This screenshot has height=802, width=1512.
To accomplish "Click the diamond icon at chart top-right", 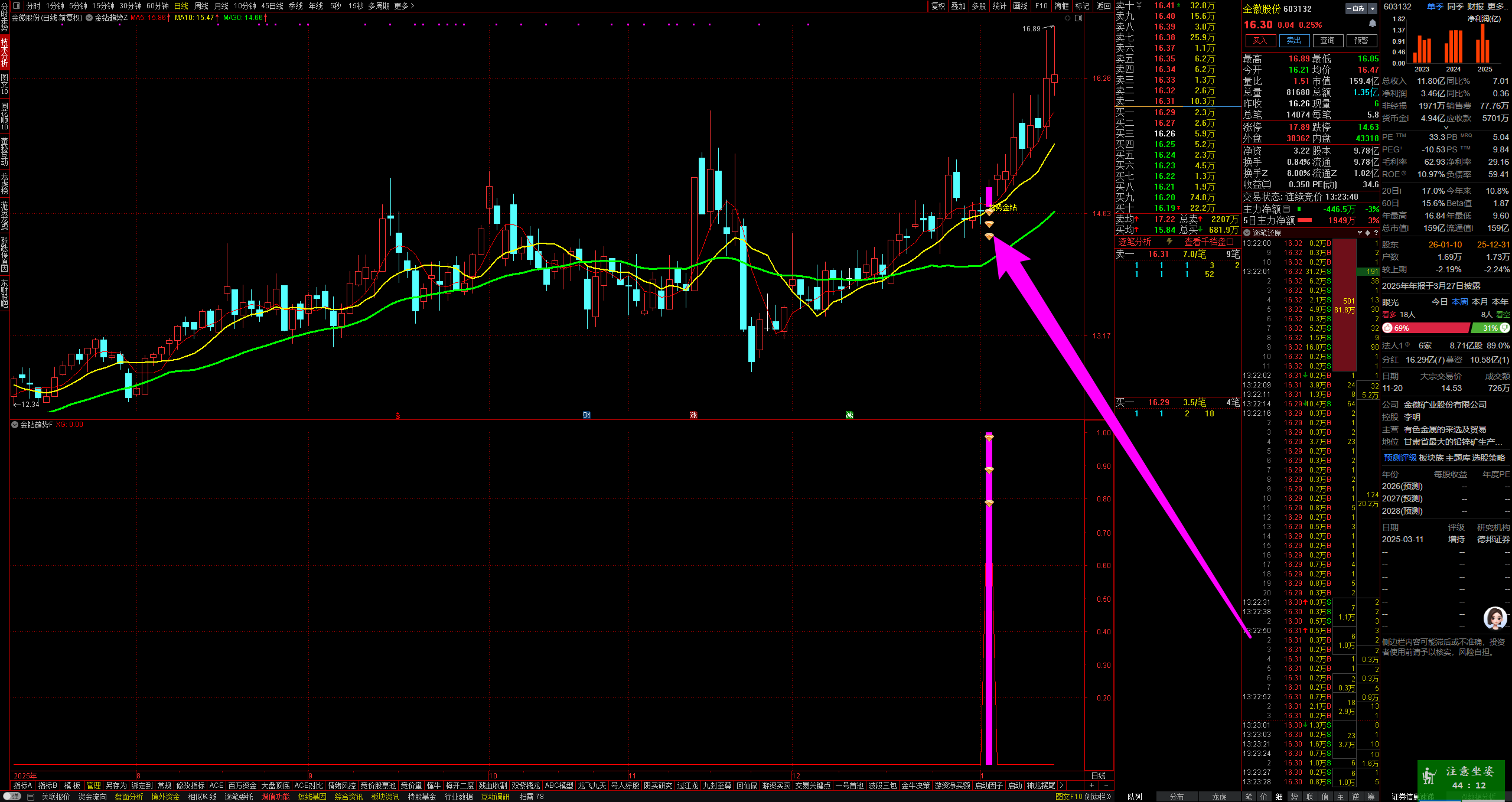I will click(1067, 18).
